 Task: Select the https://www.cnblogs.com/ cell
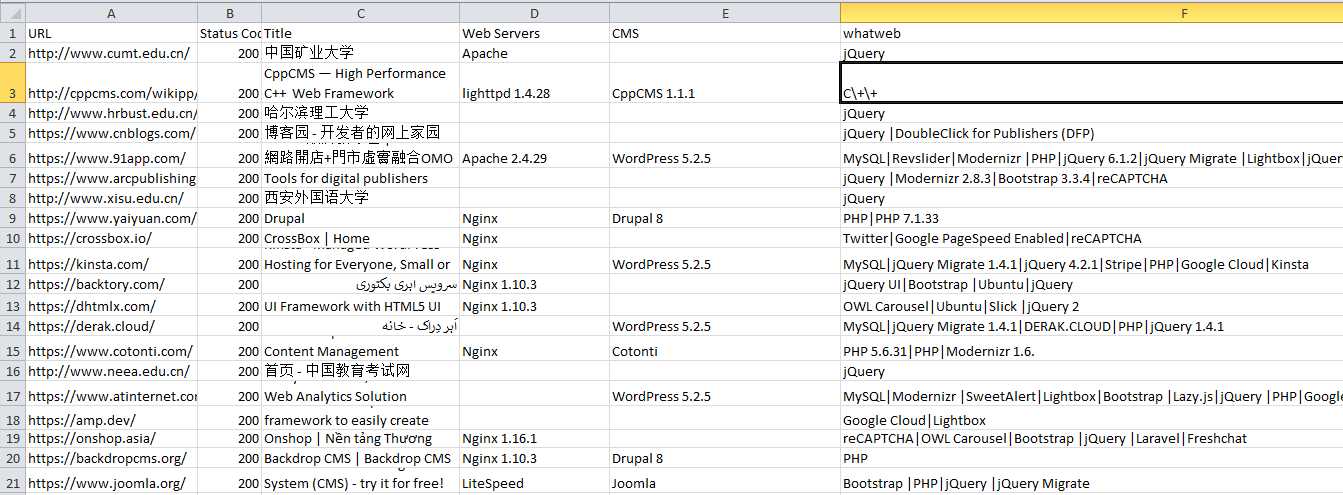tap(111, 133)
